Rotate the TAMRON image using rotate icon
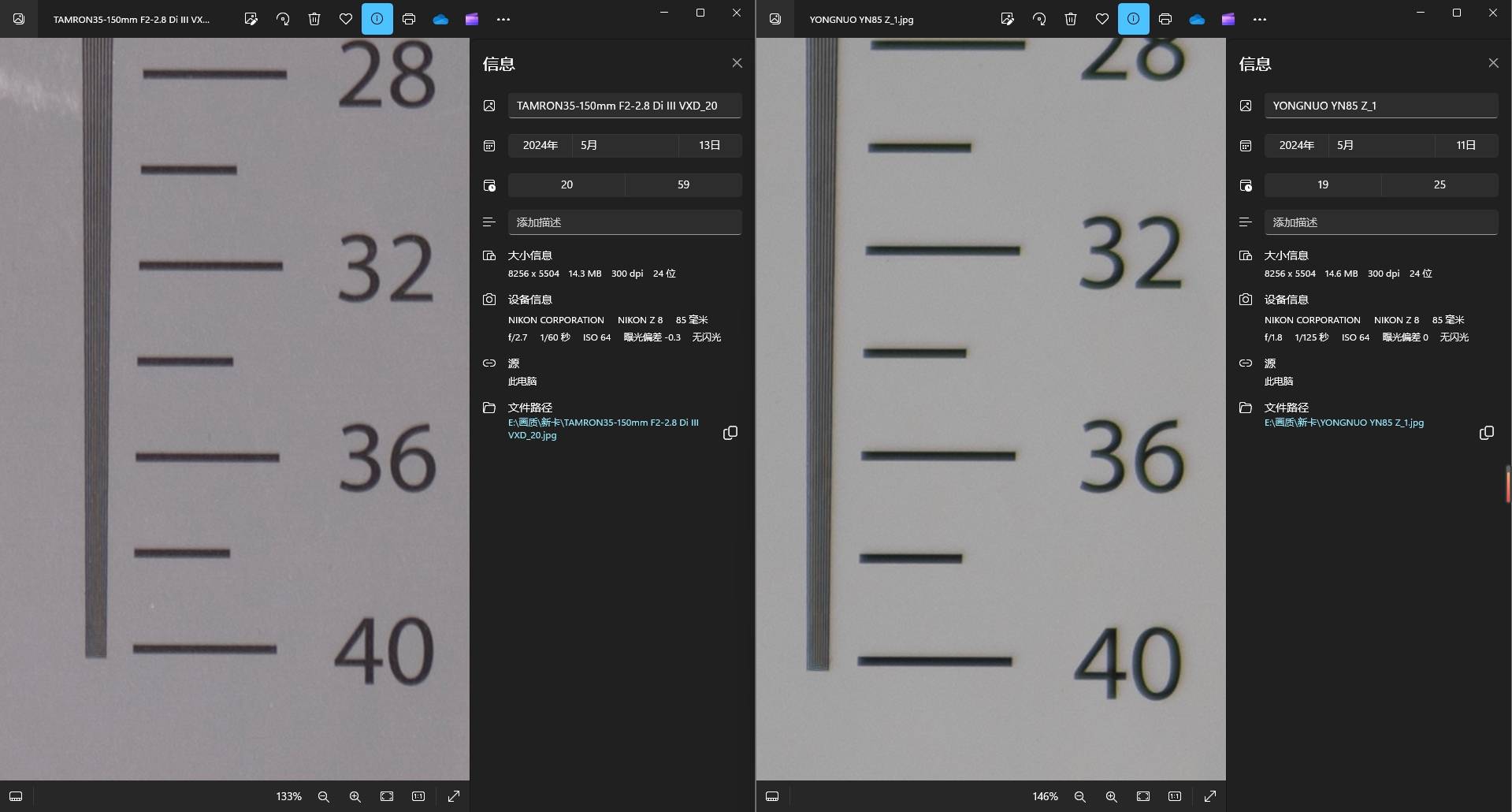The image size is (1512, 812). click(x=283, y=19)
